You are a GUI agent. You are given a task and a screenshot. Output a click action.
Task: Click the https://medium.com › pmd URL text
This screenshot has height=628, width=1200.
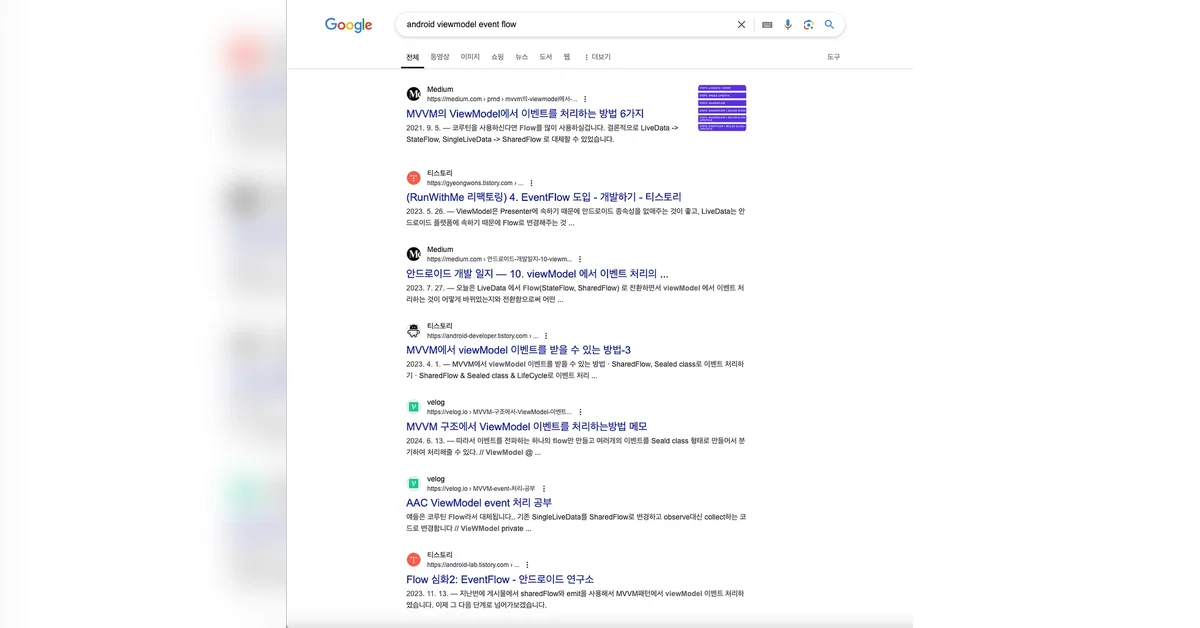[502, 99]
